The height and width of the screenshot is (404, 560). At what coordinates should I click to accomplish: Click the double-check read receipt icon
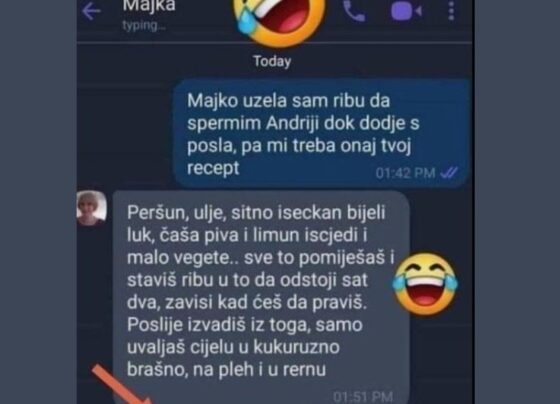point(449,173)
